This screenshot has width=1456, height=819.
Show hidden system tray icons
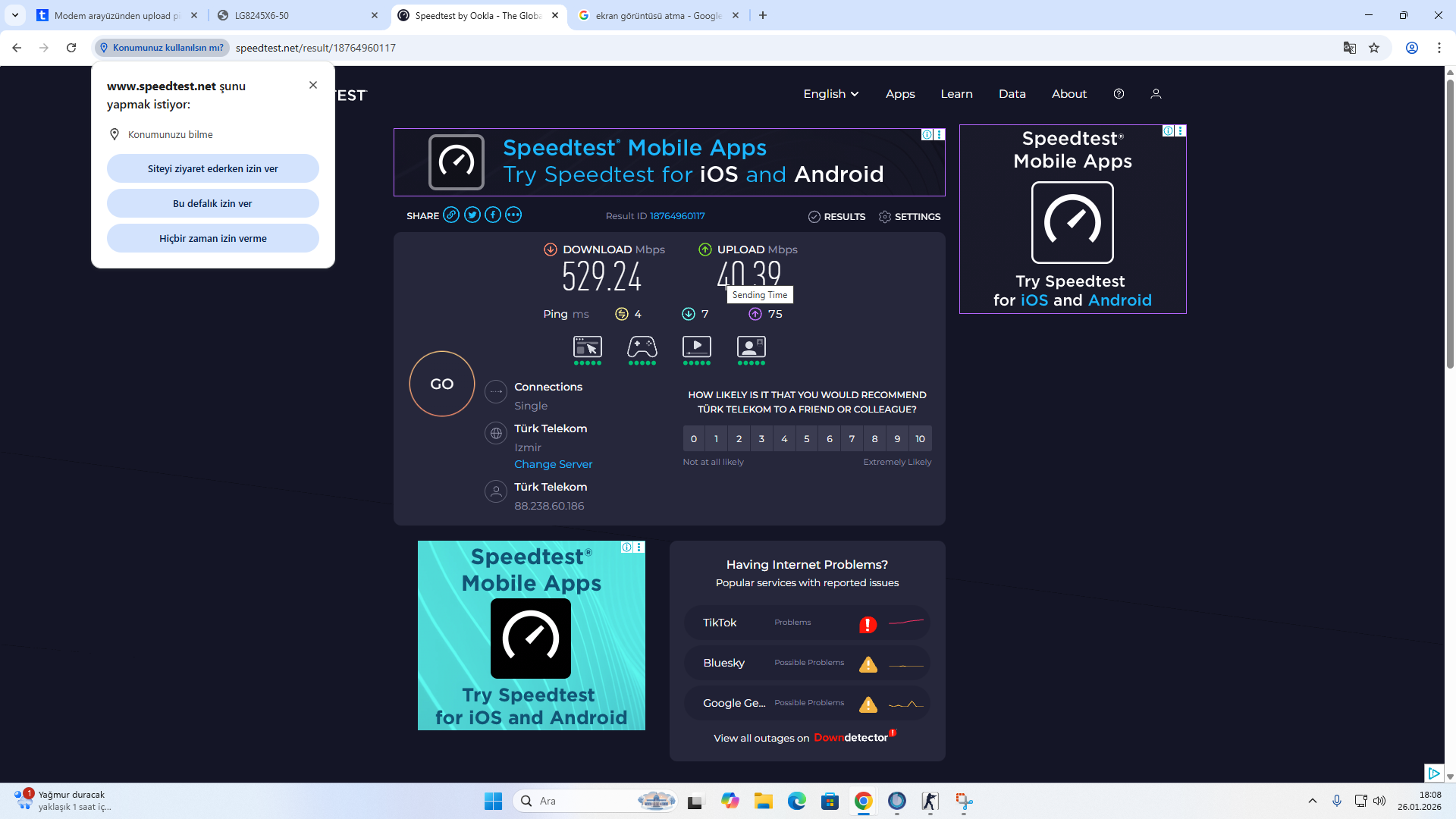1313,801
